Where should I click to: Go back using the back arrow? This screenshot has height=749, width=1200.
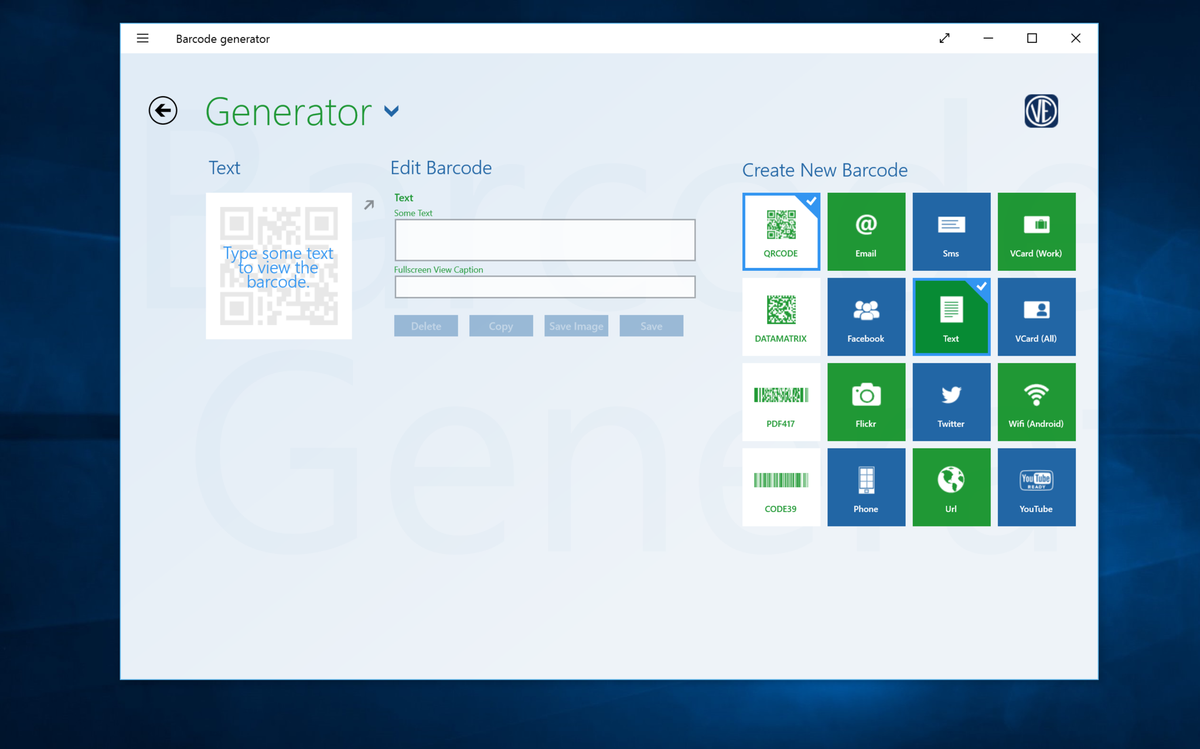pyautogui.click(x=162, y=110)
